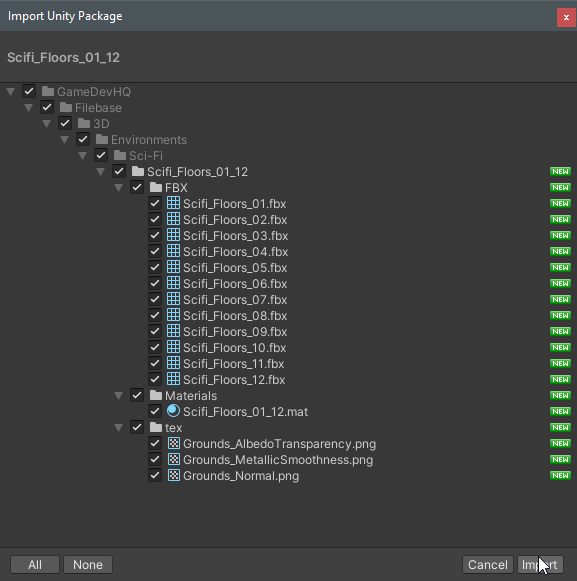Click the mesh icon of Scifi_Floors_02.fbx
Screen dimensions: 577x581
tap(173, 219)
